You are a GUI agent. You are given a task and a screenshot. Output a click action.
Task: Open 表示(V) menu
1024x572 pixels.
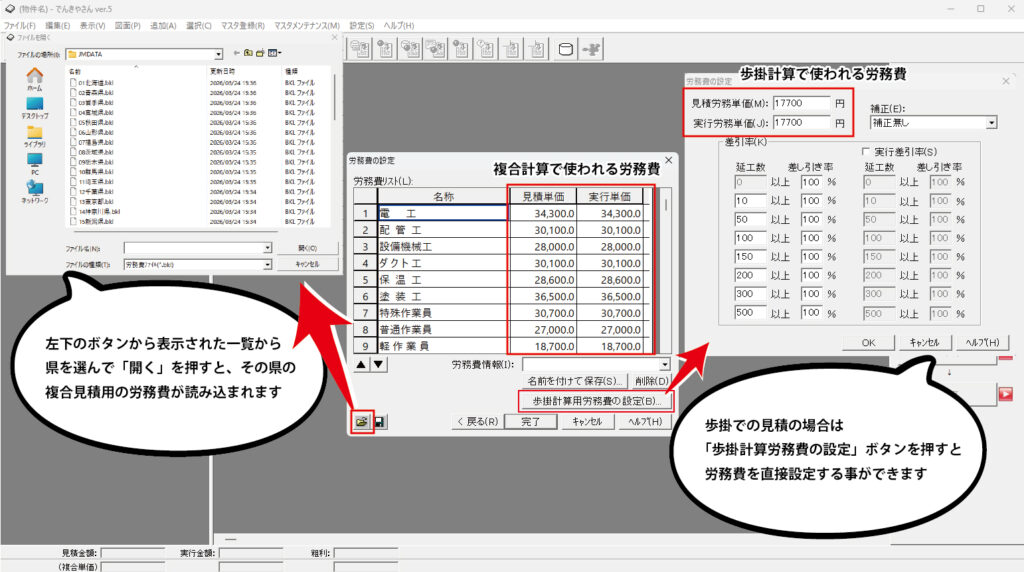pos(92,25)
